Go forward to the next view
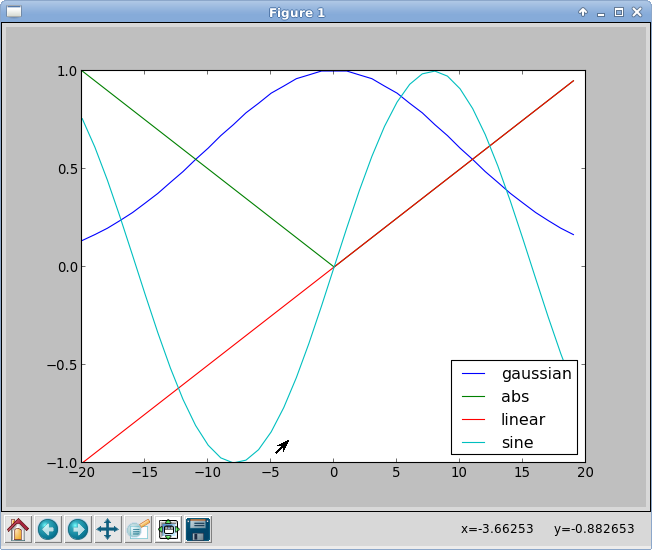This screenshot has height=550, width=652. click(78, 529)
